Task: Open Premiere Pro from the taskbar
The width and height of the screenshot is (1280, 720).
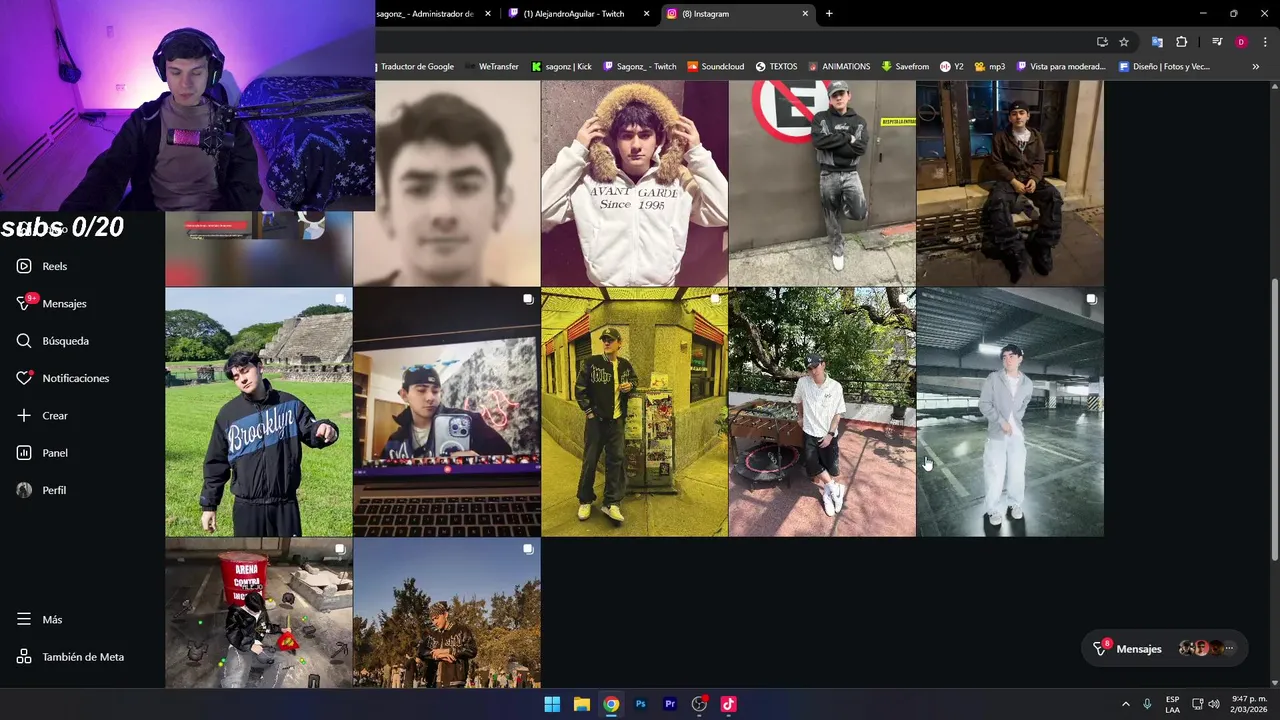Action: 670,704
